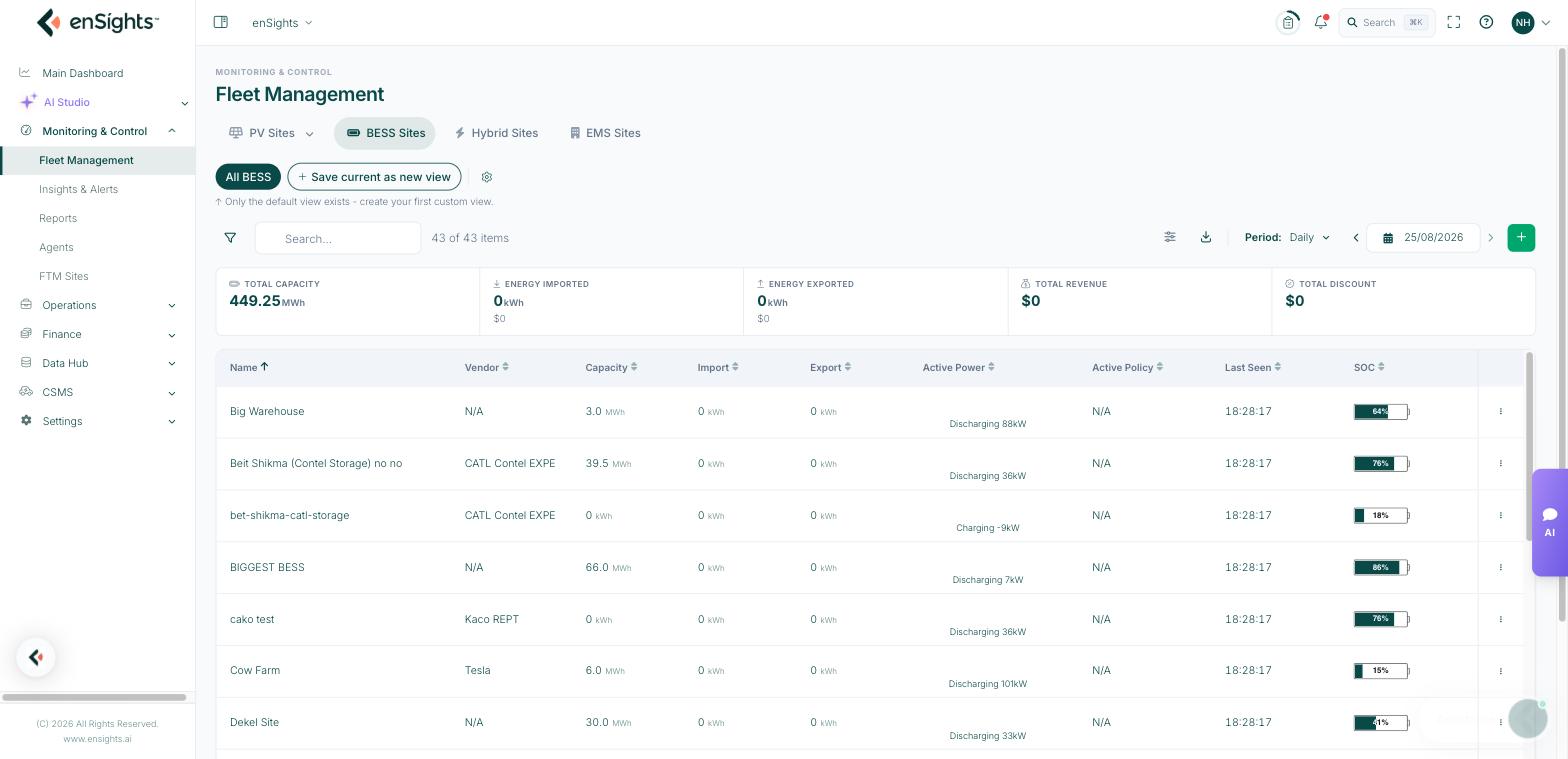Viewport: 1568px width, 759px height.
Task: Download the BESS sites table
Action: click(x=1206, y=237)
